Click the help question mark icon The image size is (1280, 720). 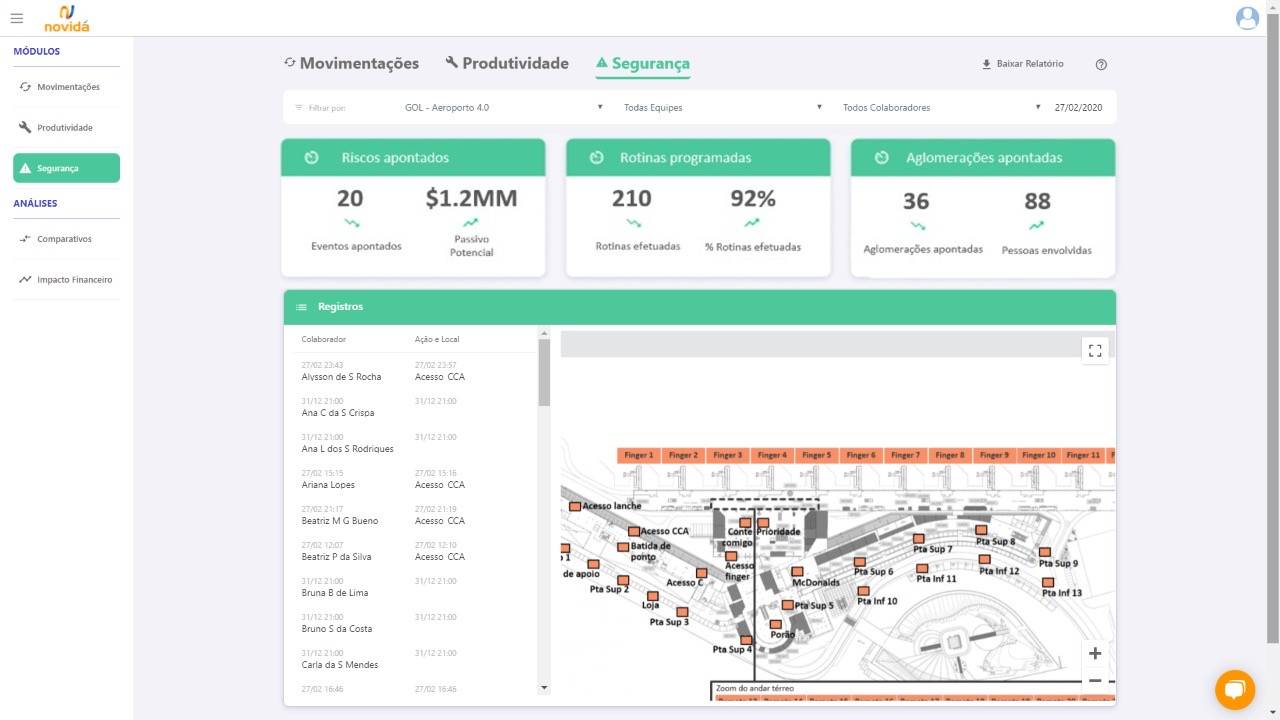coord(1101,64)
